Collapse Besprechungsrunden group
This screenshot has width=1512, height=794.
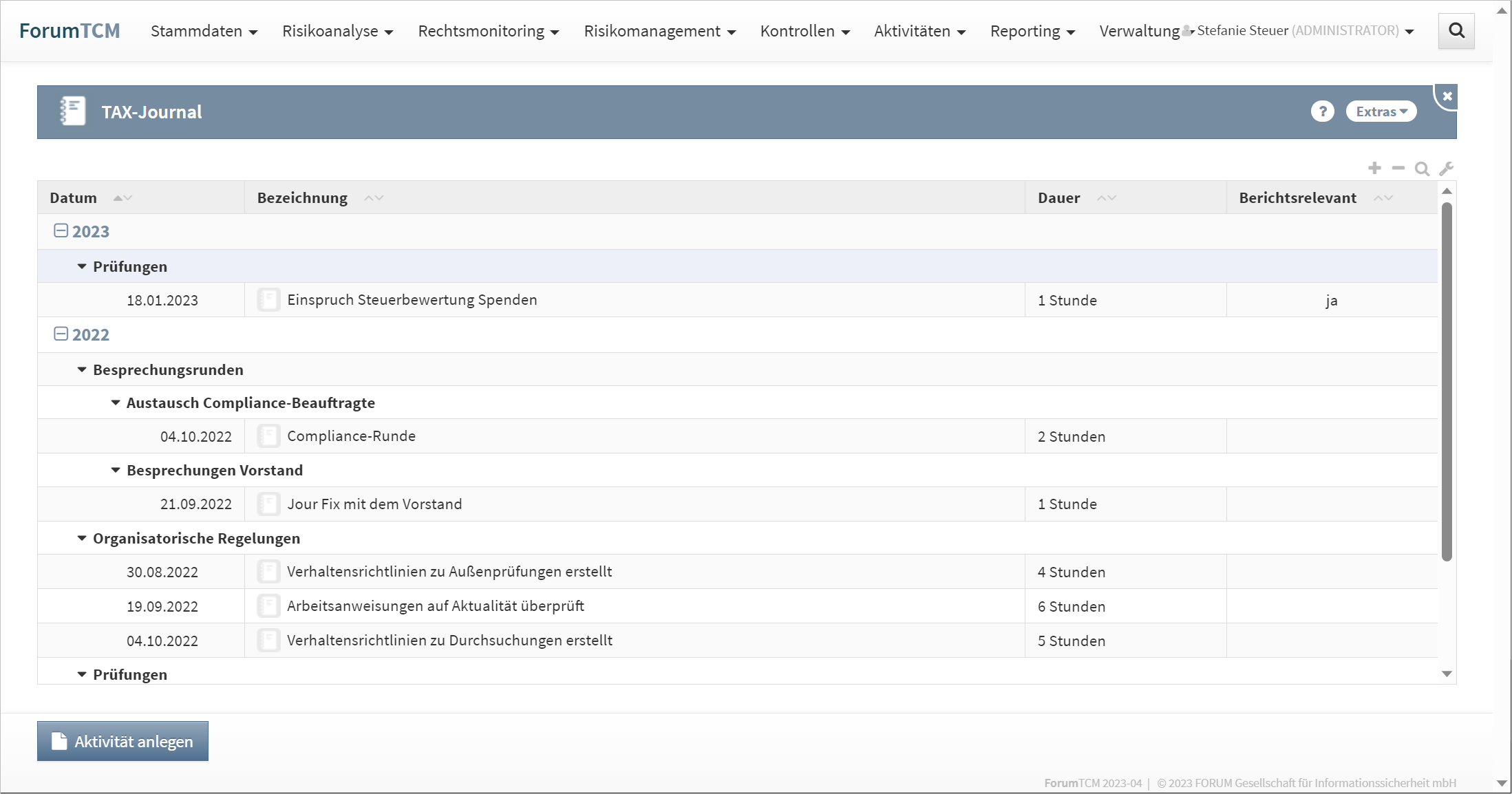point(82,370)
